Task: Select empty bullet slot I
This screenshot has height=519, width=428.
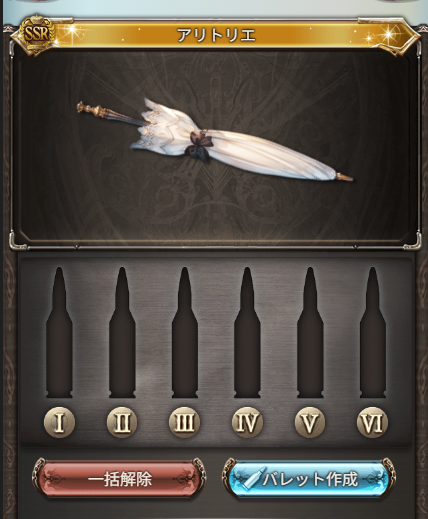Action: 59,332
